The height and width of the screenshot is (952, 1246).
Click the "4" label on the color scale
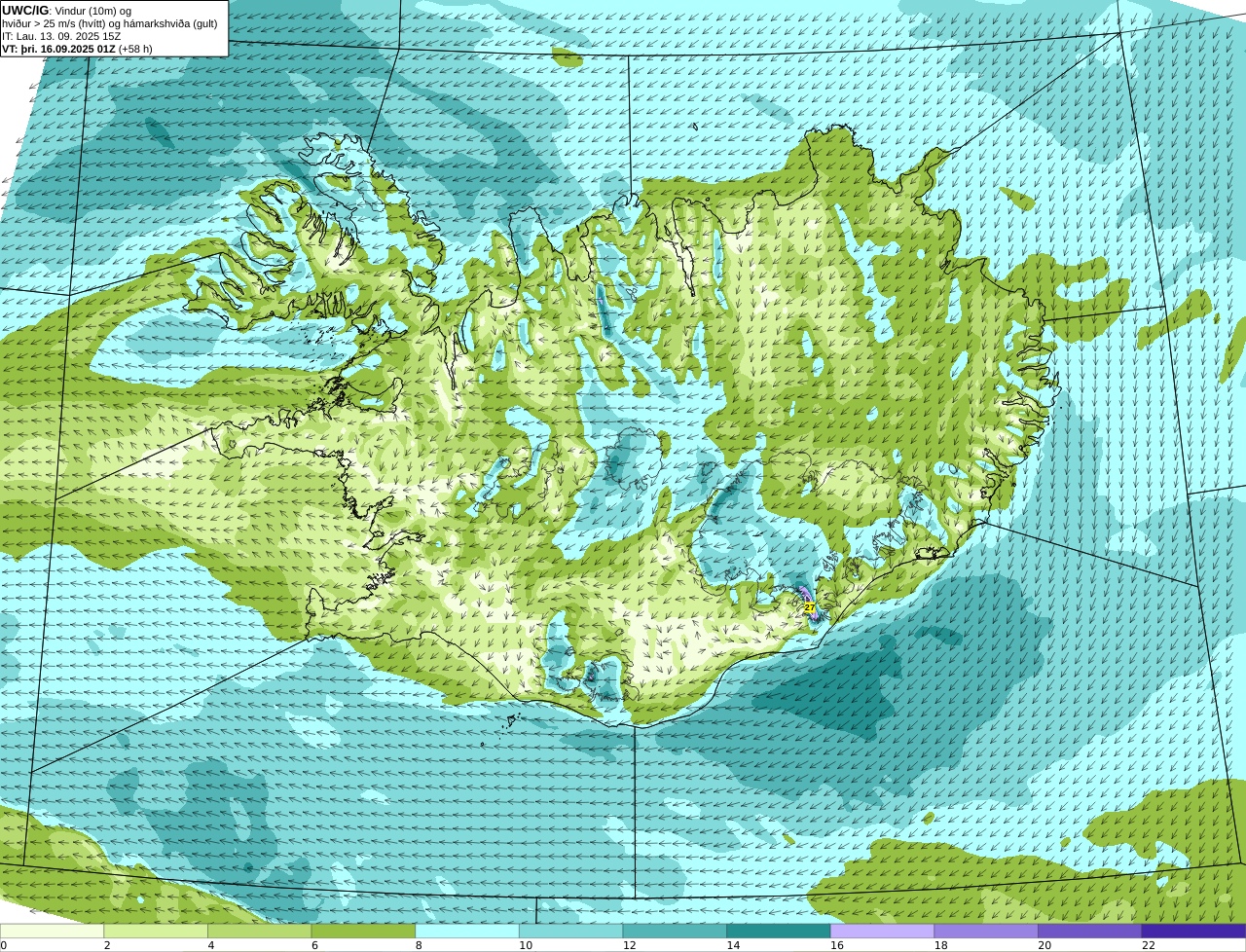(211, 945)
